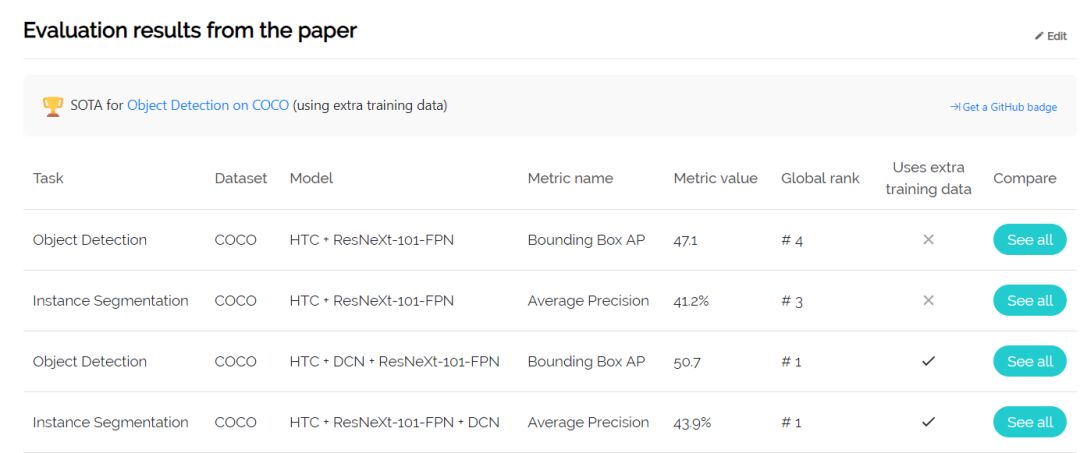Viewport: 1080px width, 453px height.
Task: Click the Model column header
Action: (x=311, y=179)
